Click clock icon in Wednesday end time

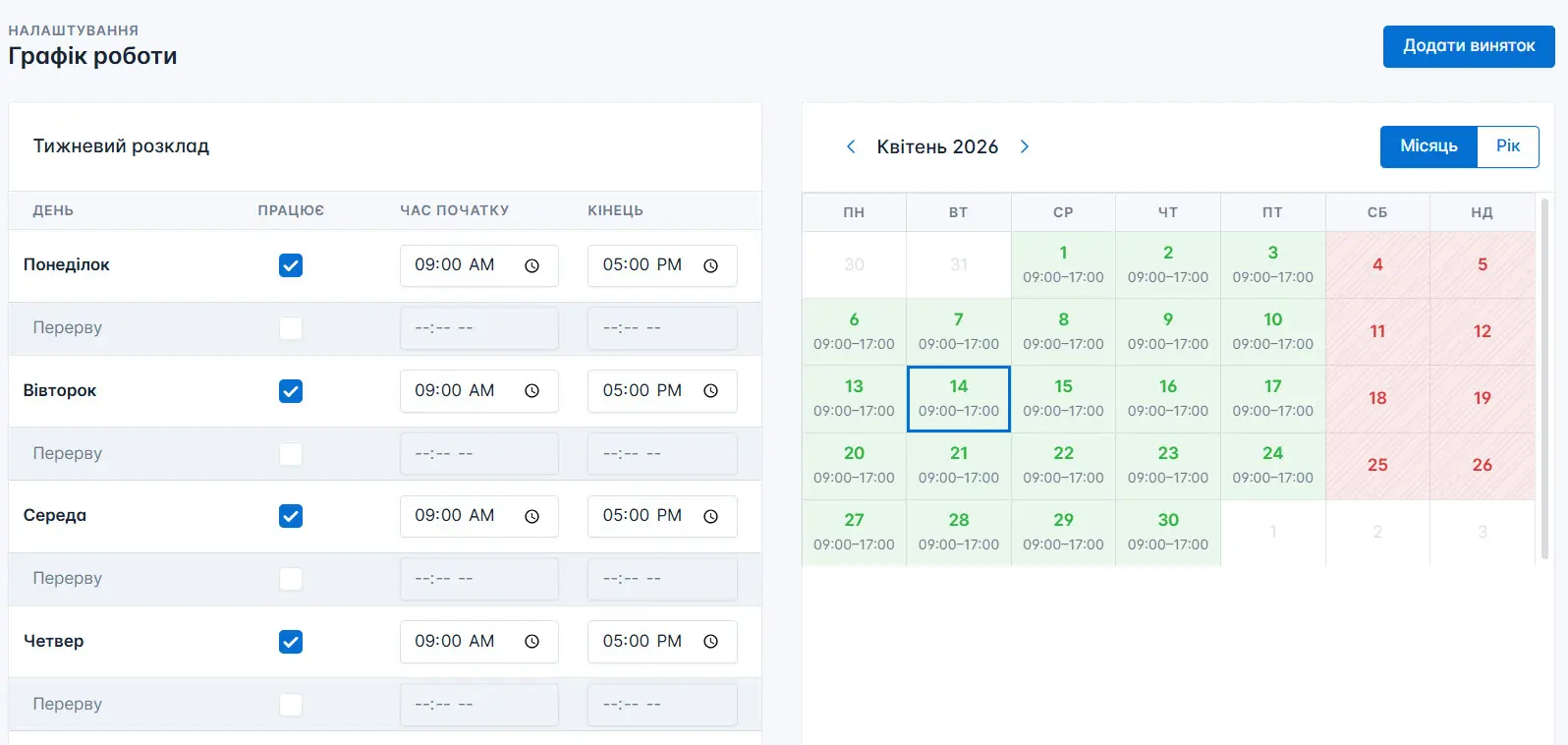point(710,516)
